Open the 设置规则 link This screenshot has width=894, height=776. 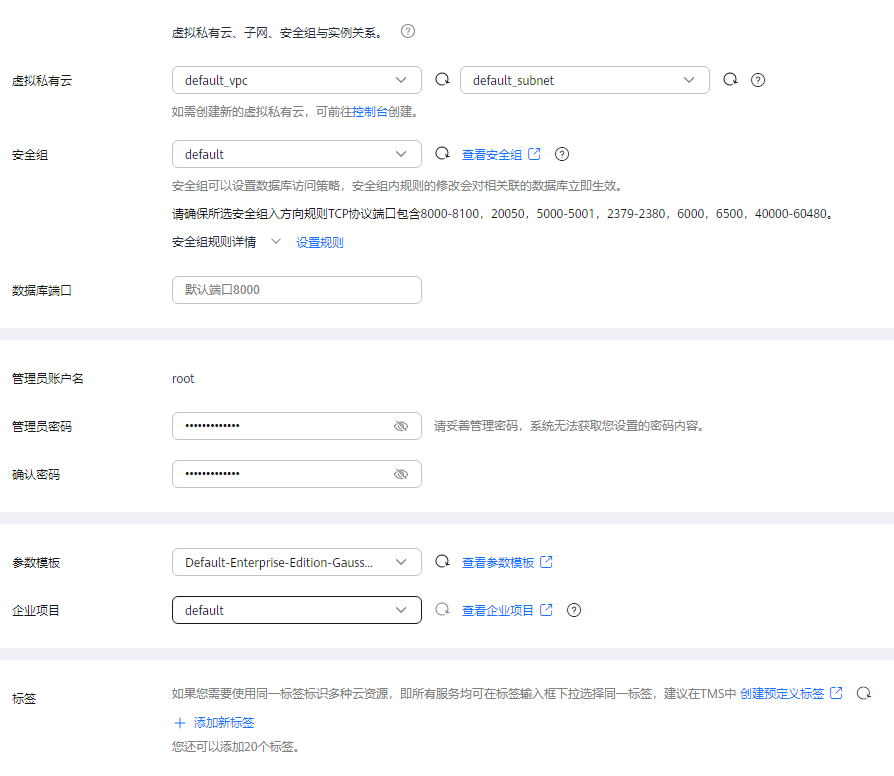tap(319, 241)
